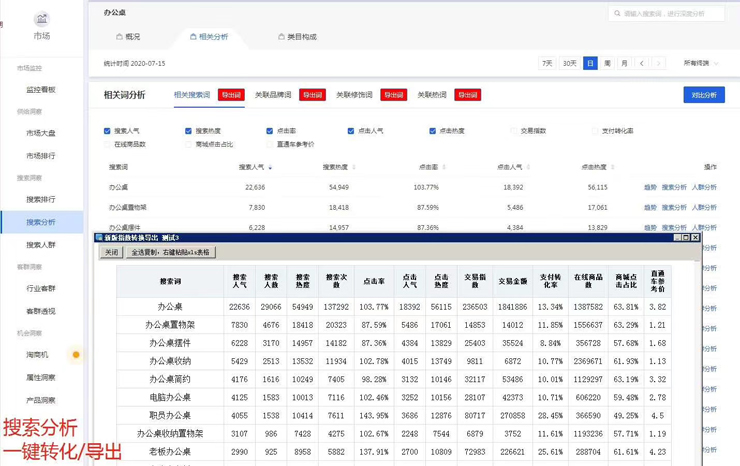Open 市场大盘 in the sidebar

pos(41,133)
